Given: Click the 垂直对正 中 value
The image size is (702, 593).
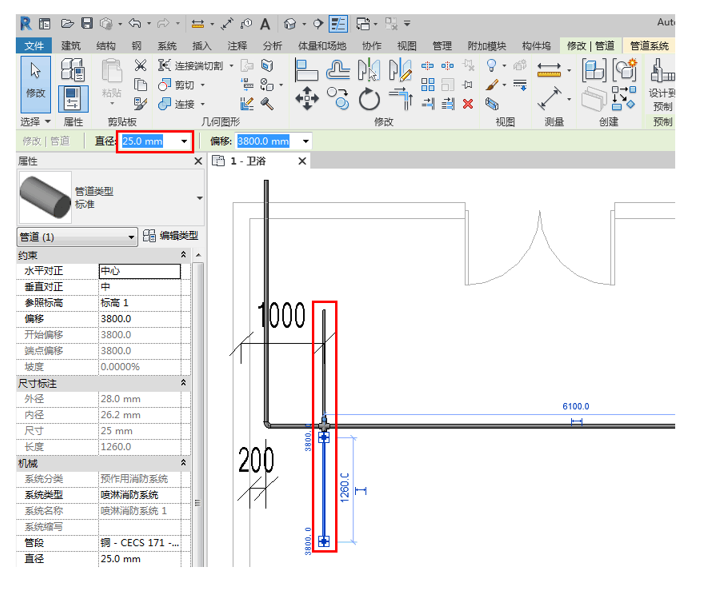Looking at the screenshot, I should coord(140,287).
